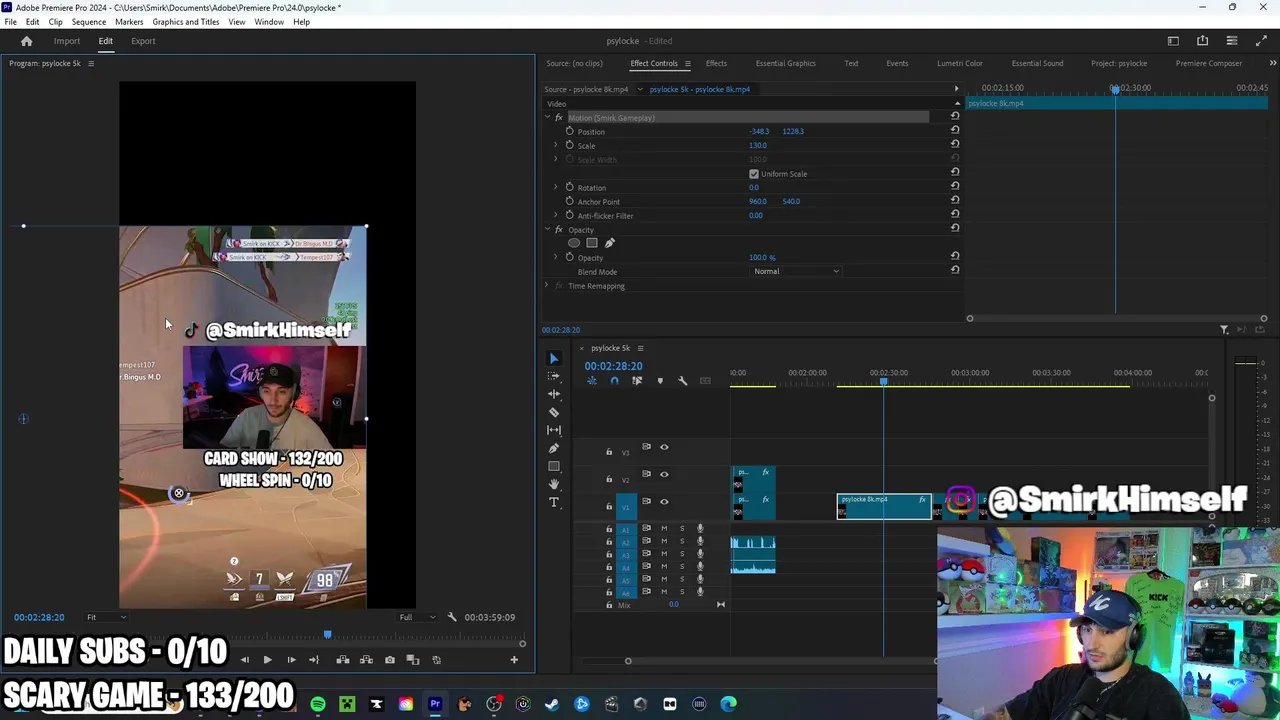This screenshot has height=720, width=1280.
Task: Hide track V1 with its eye icon
Action: coord(664,501)
